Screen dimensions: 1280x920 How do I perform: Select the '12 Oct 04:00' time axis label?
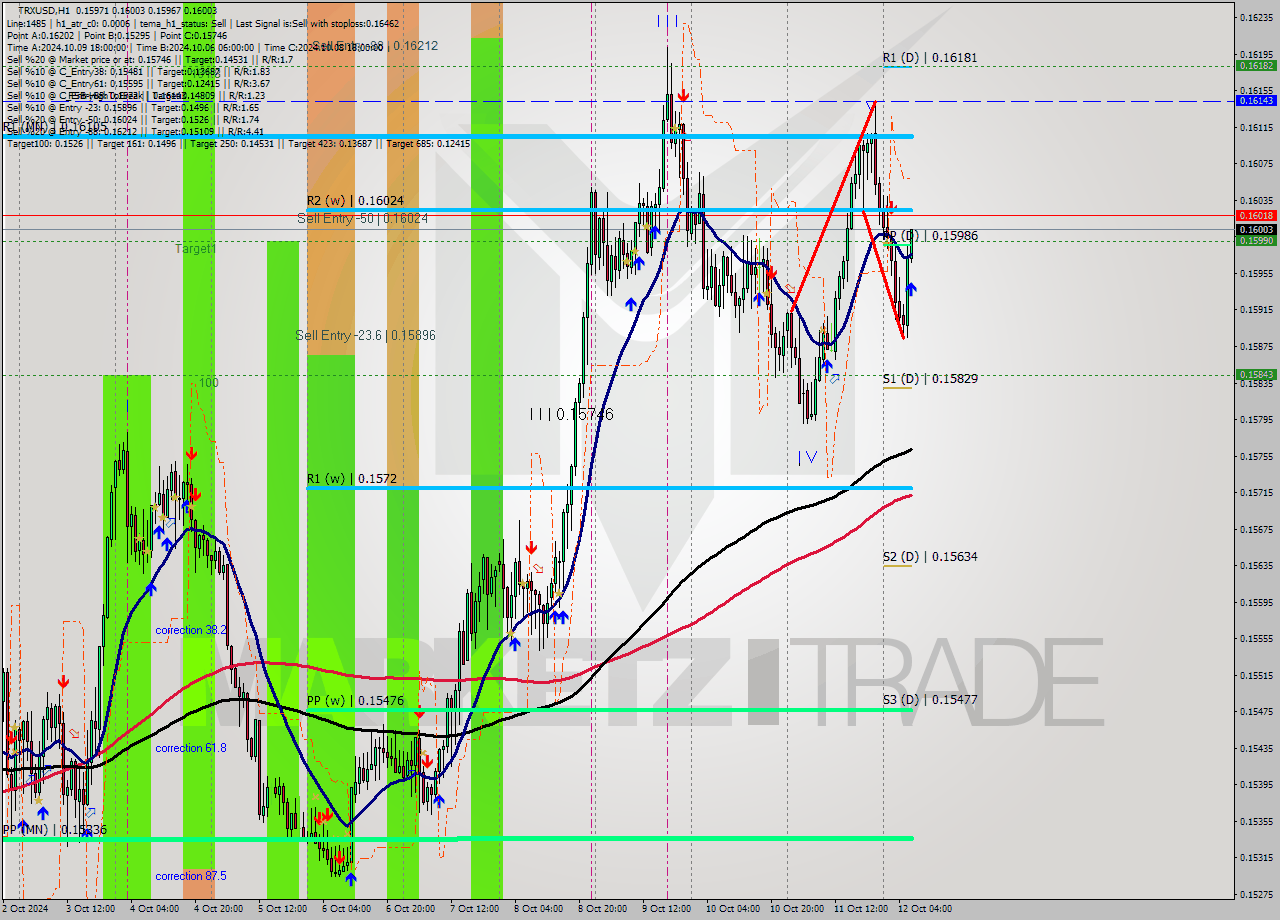tap(924, 909)
